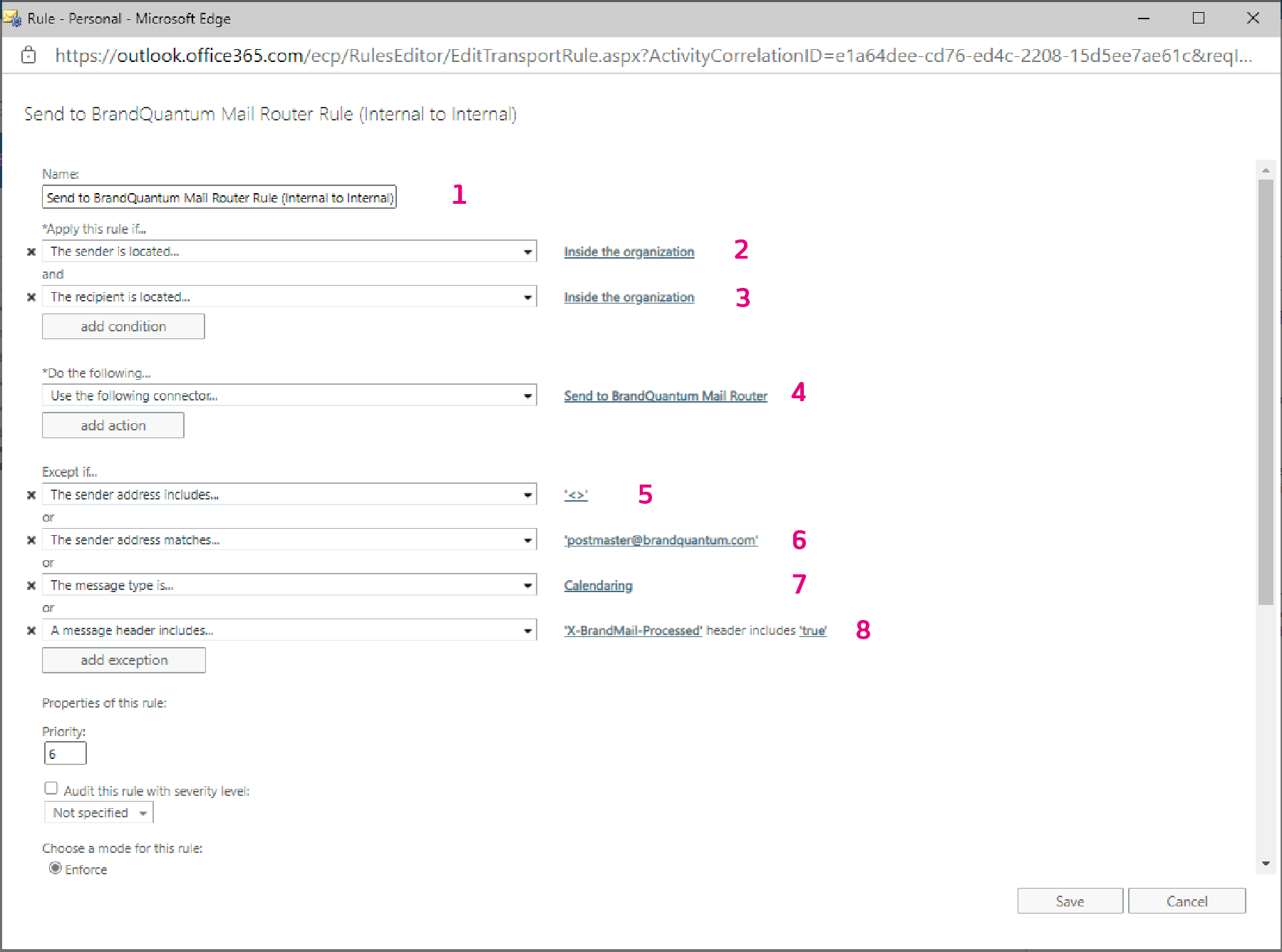Viewport: 1282px width, 952px height.
Task: Click the 'add condition' button
Action: (123, 326)
